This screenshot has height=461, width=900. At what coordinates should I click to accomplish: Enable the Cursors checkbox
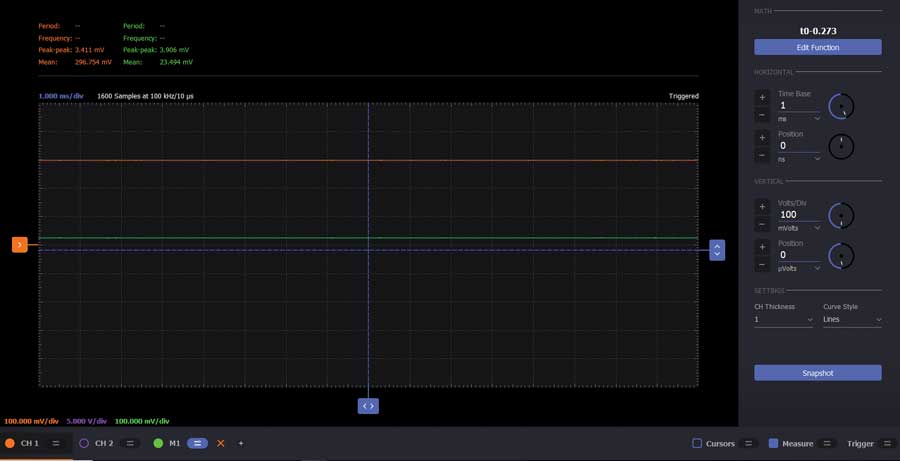[x=697, y=443]
